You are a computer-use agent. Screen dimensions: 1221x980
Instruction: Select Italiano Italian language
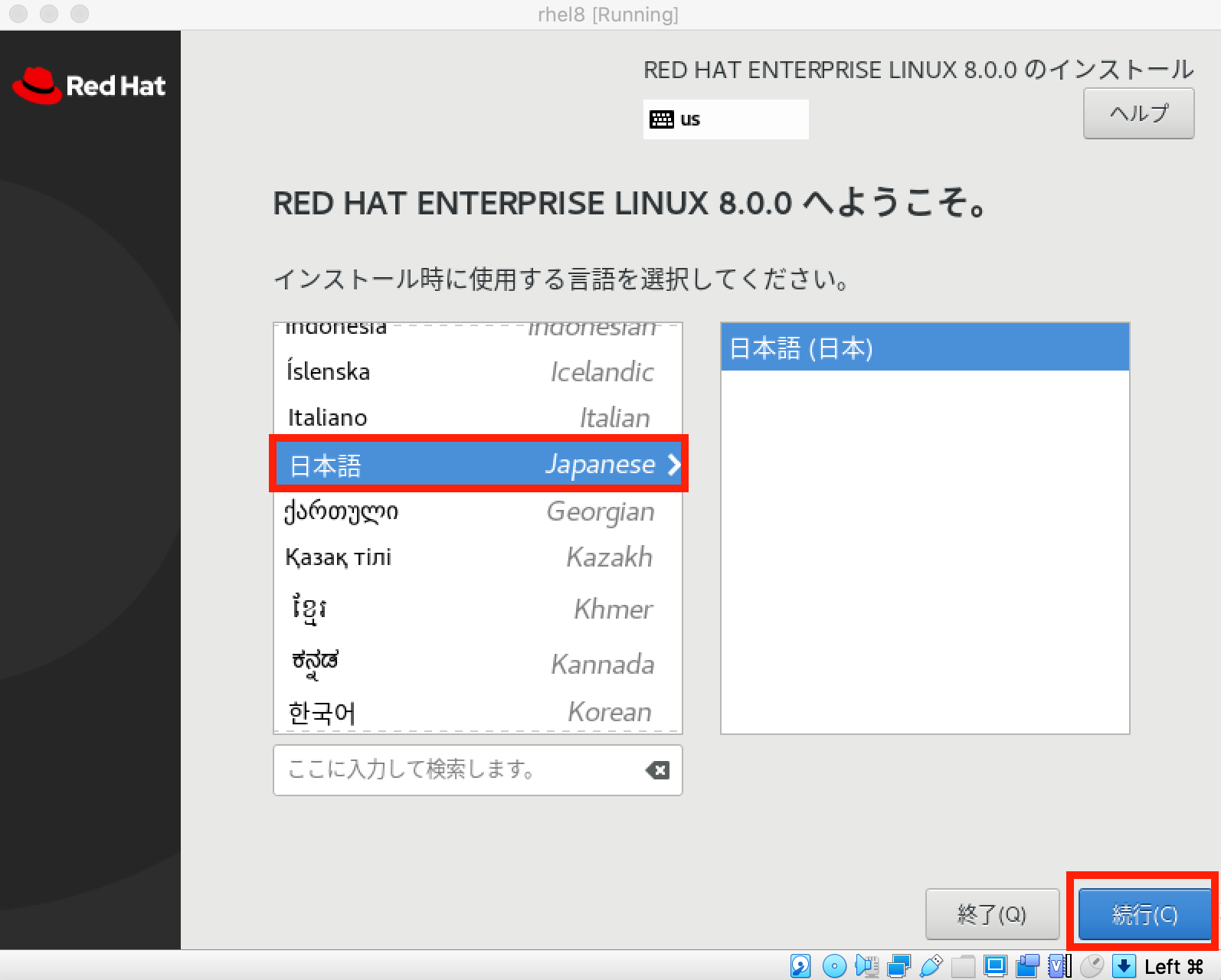(x=477, y=418)
